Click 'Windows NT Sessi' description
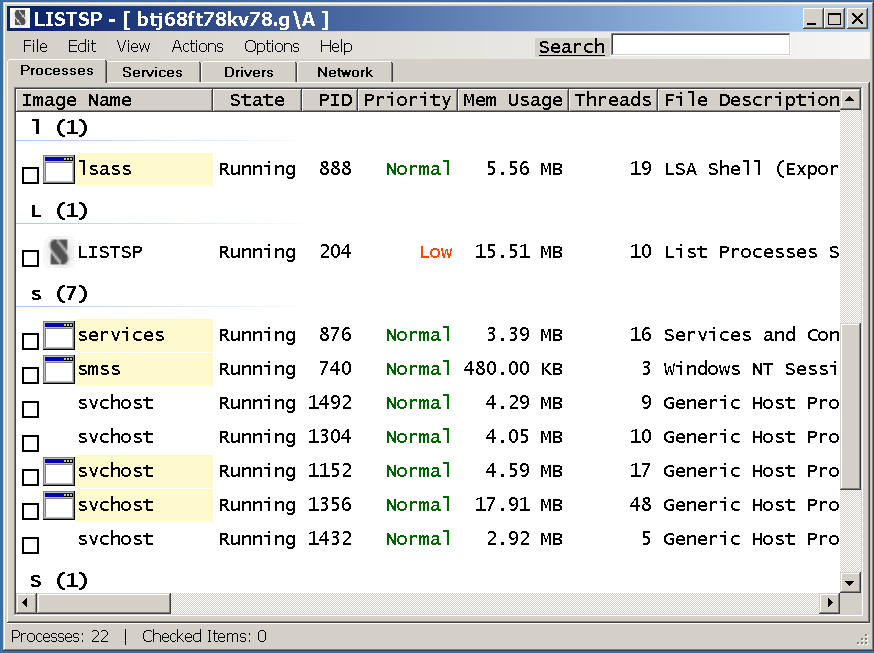Viewport: 874px width, 653px height. 750,369
